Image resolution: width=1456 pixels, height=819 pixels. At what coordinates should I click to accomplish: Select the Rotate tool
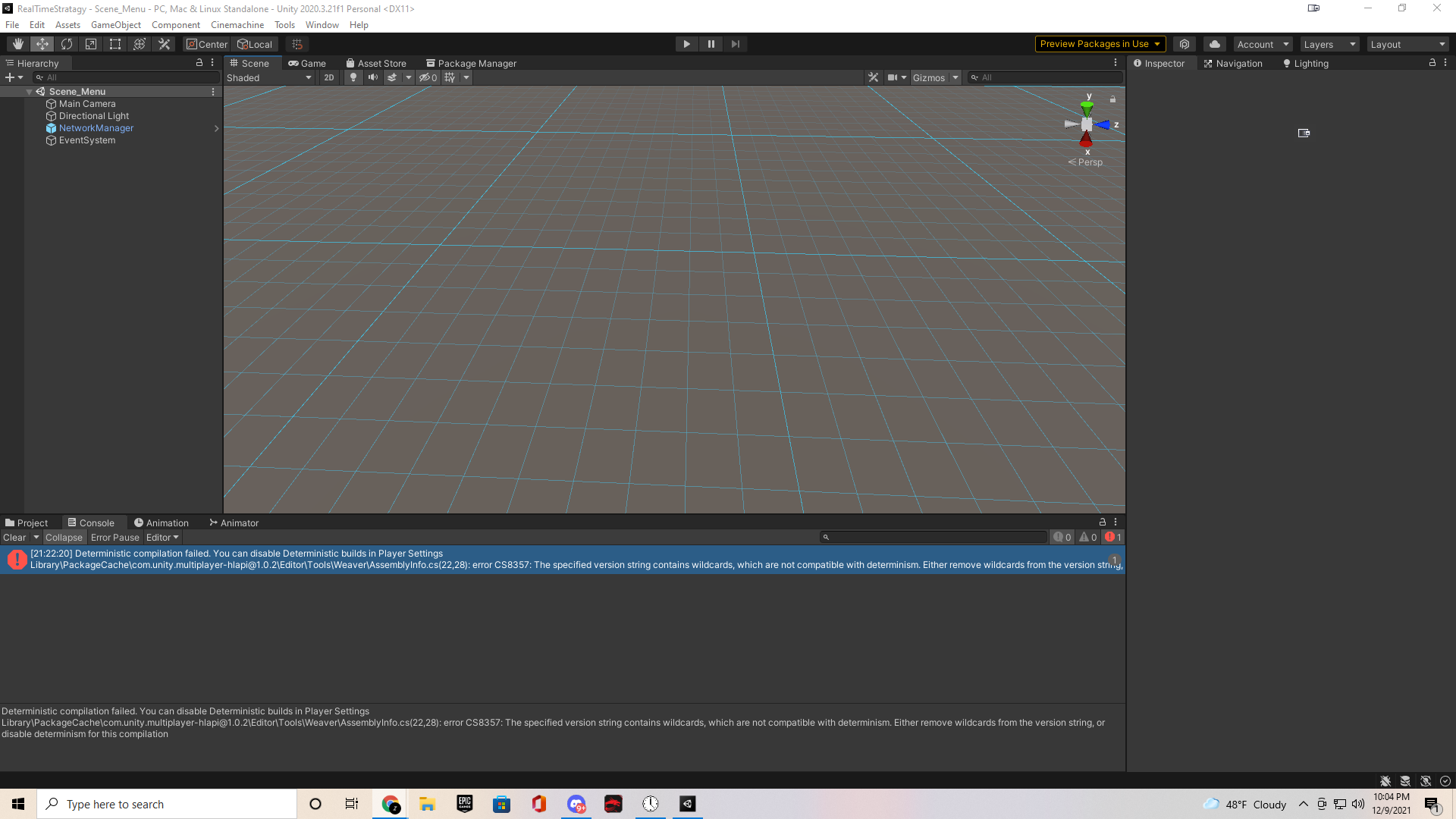[x=67, y=44]
